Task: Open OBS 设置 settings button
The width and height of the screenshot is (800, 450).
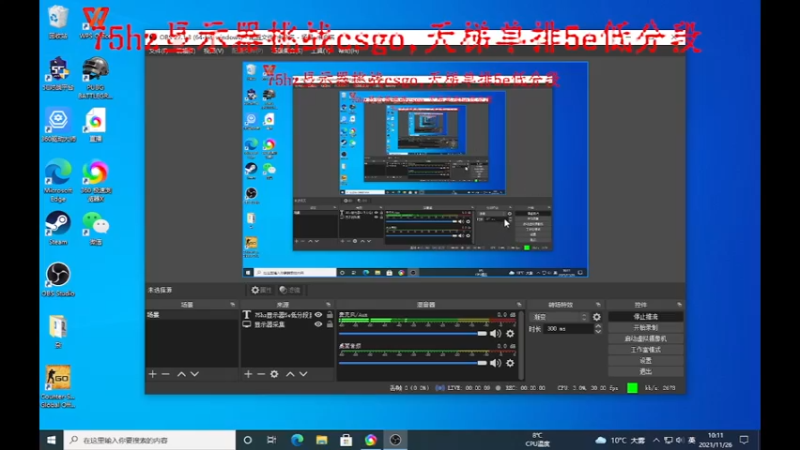Action: point(645,361)
